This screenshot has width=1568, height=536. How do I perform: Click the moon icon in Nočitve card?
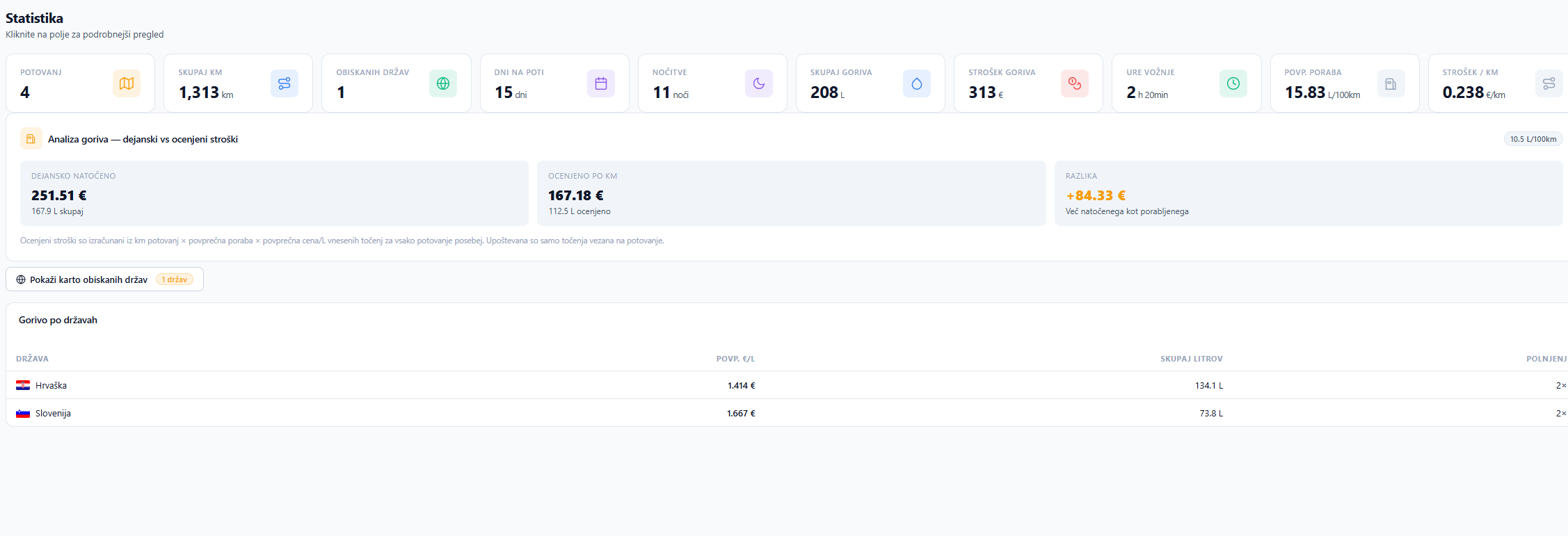(758, 83)
